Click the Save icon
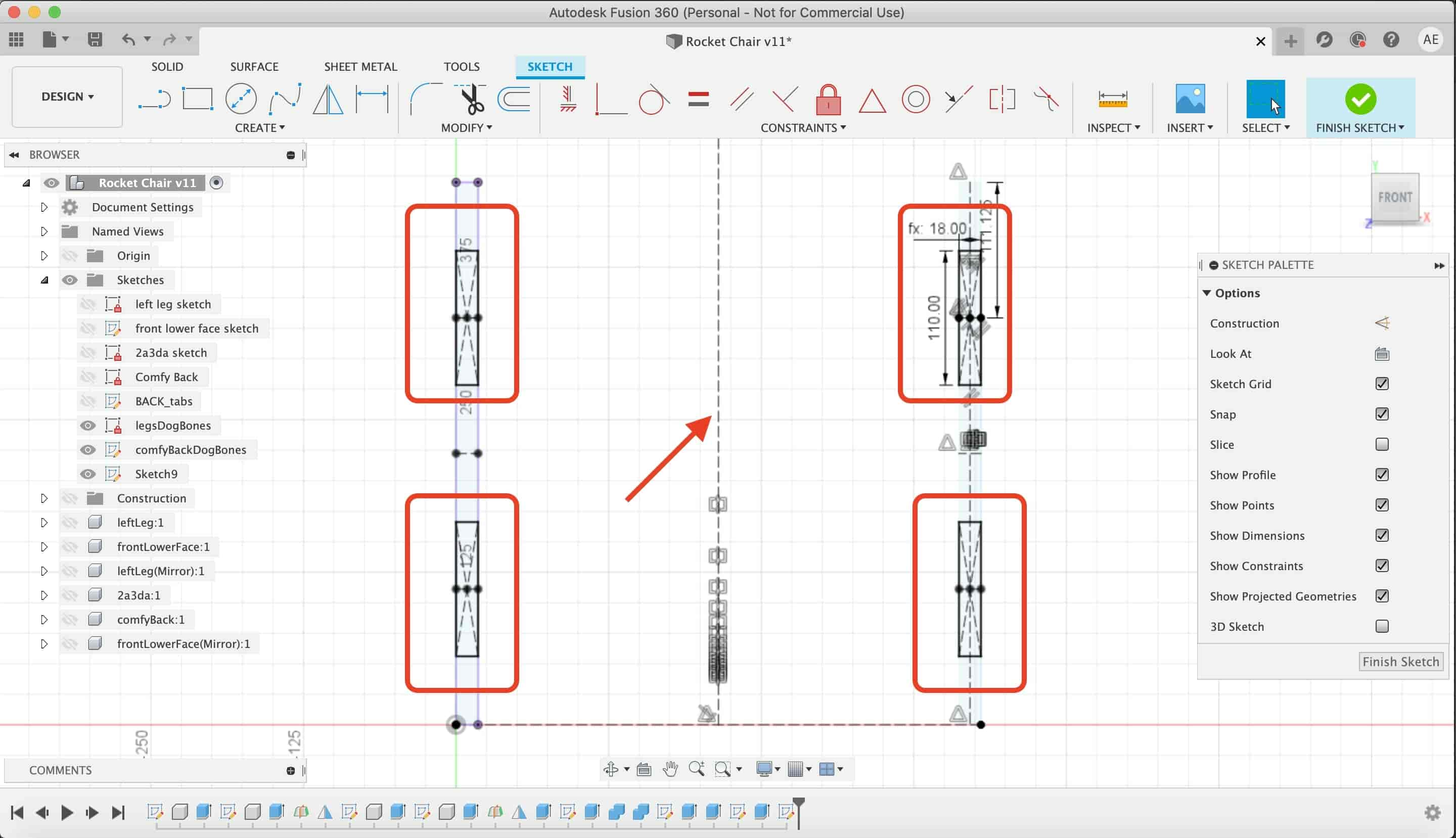Image resolution: width=1456 pixels, height=838 pixels. [95, 39]
